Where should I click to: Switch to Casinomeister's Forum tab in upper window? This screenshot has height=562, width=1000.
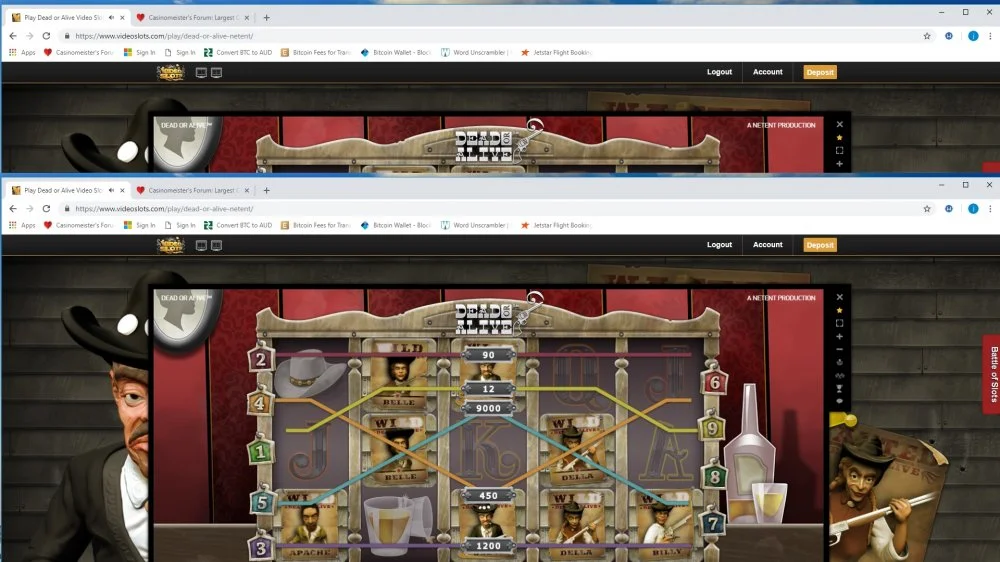[x=191, y=17]
